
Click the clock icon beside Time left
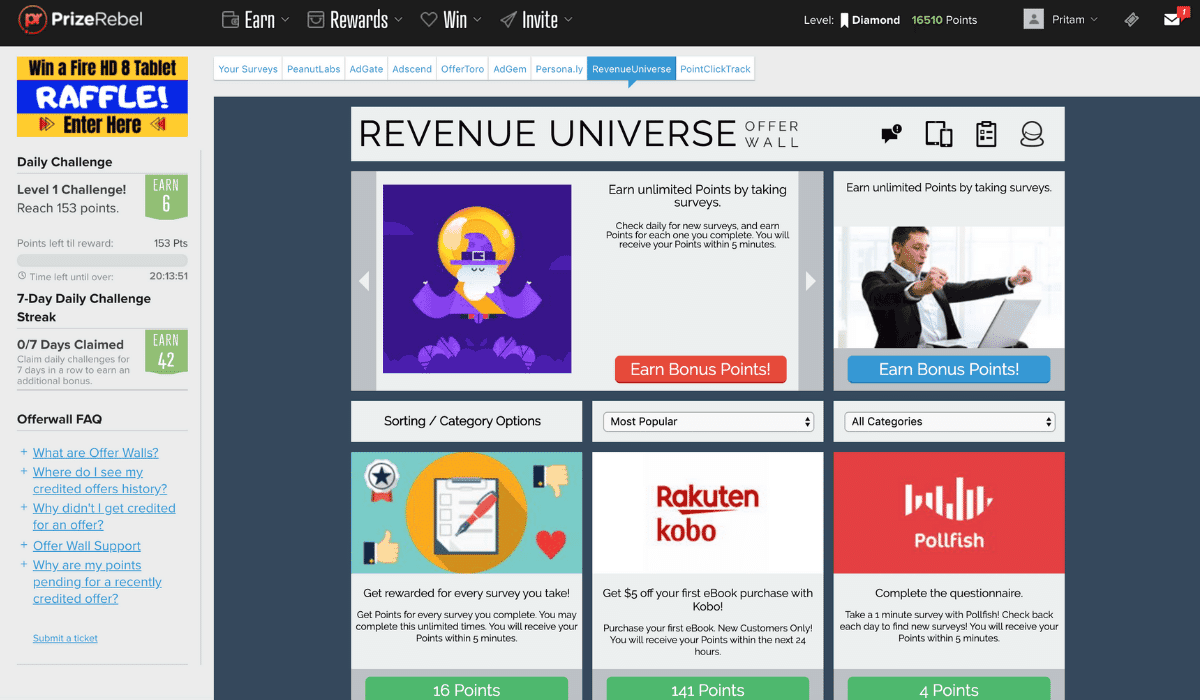(22, 277)
